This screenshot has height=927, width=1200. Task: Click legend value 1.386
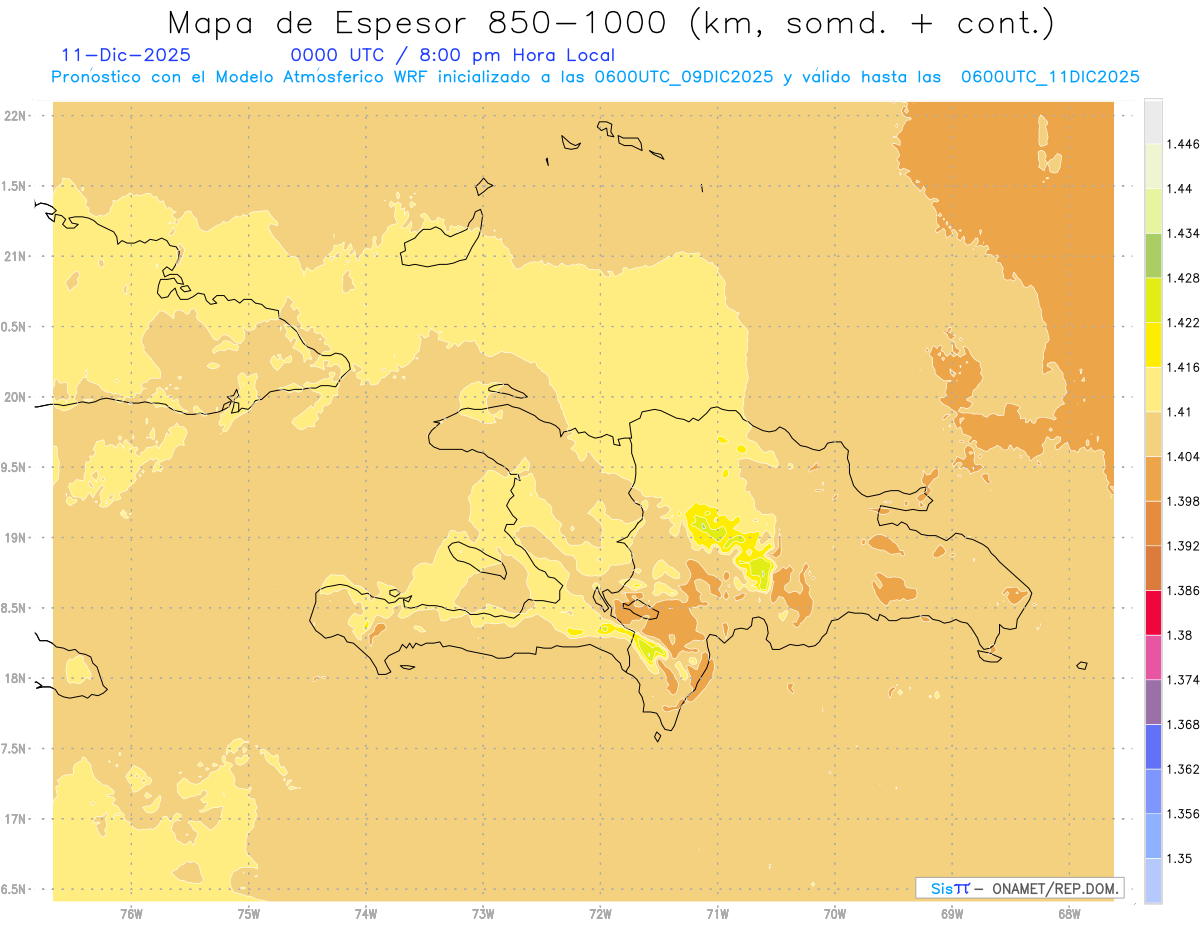tap(1184, 591)
